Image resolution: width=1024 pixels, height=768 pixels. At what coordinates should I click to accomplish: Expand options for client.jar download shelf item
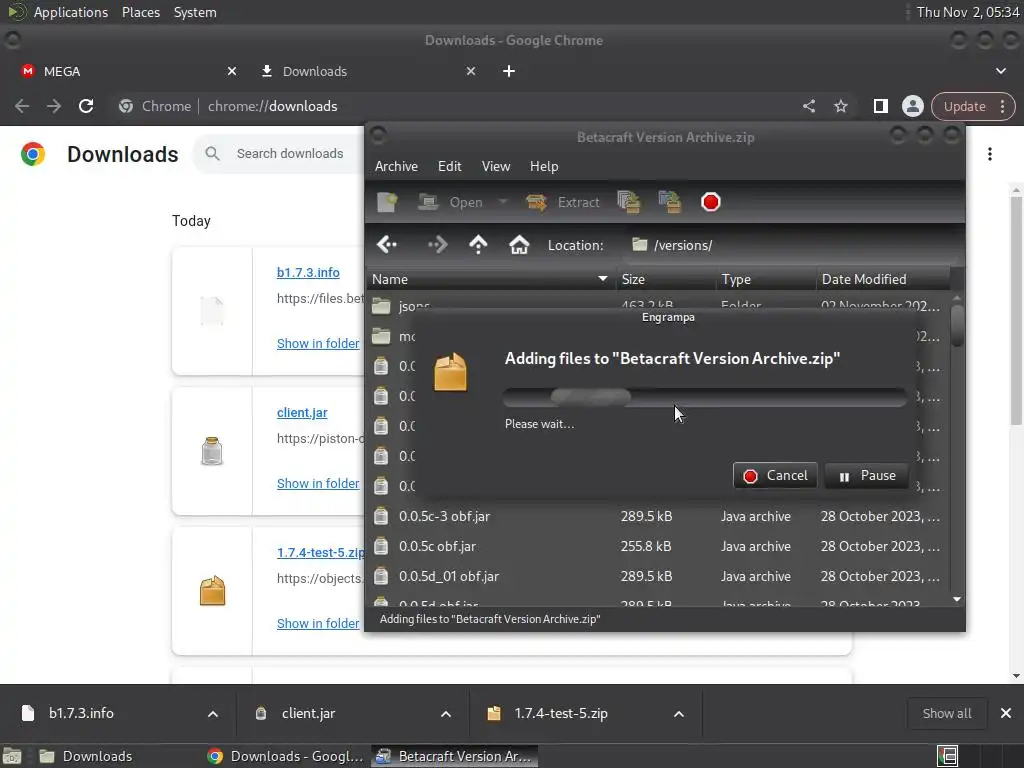(446, 714)
